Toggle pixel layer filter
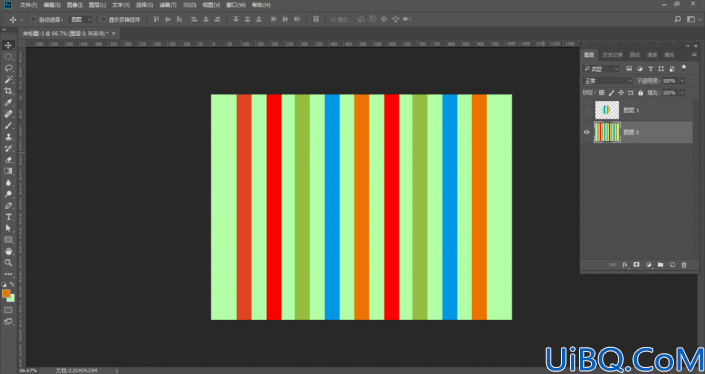Viewport: 705px width, 374px height. [x=629, y=69]
